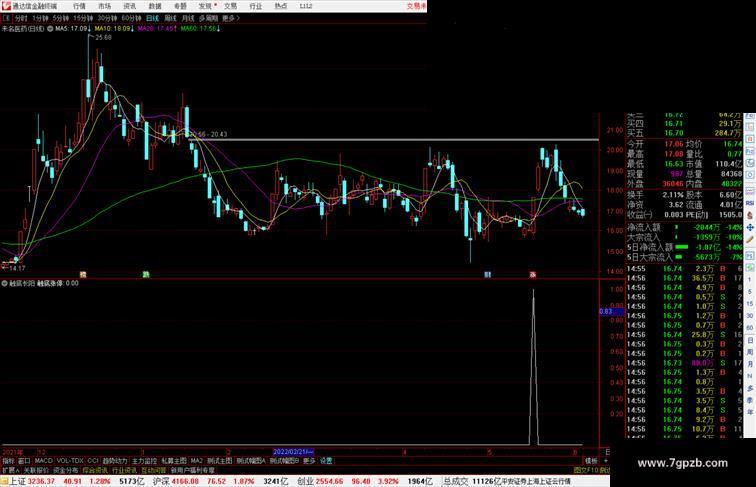Click the money bag icon in sidebar

point(750,216)
